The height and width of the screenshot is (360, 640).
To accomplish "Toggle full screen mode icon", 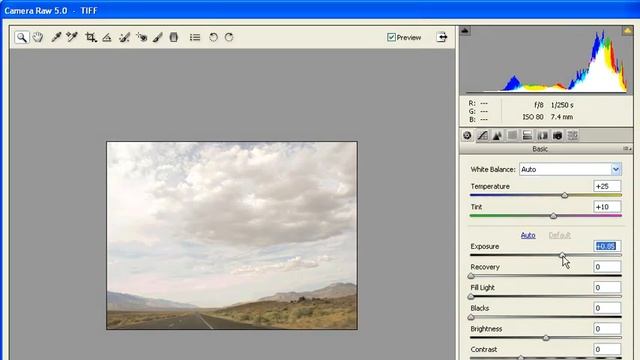I will [442, 37].
